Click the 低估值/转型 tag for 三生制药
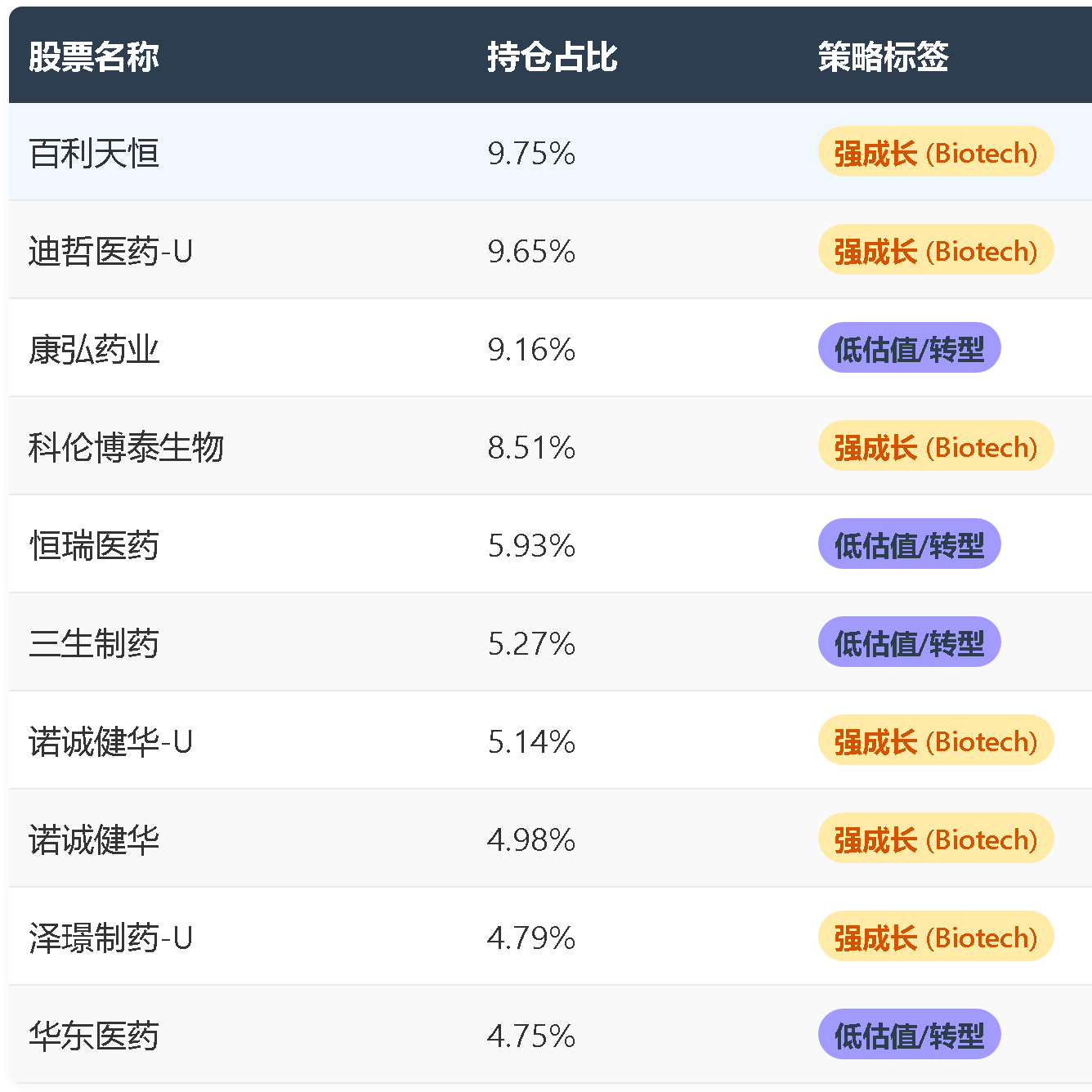1092x1092 pixels. (x=909, y=642)
